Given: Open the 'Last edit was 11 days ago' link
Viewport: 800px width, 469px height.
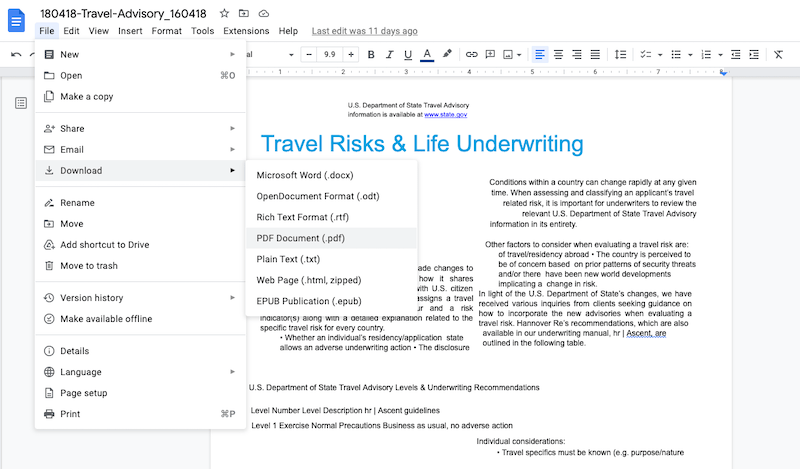Looking at the screenshot, I should tap(364, 31).
